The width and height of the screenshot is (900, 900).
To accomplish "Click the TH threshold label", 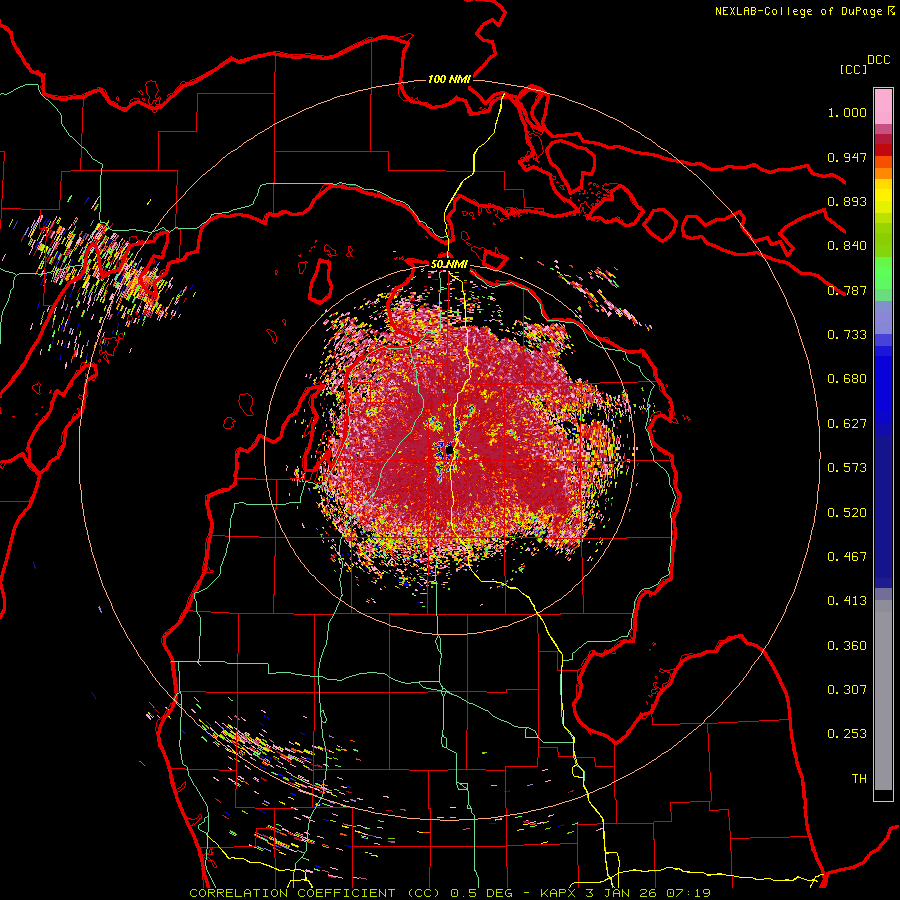I will 859,779.
